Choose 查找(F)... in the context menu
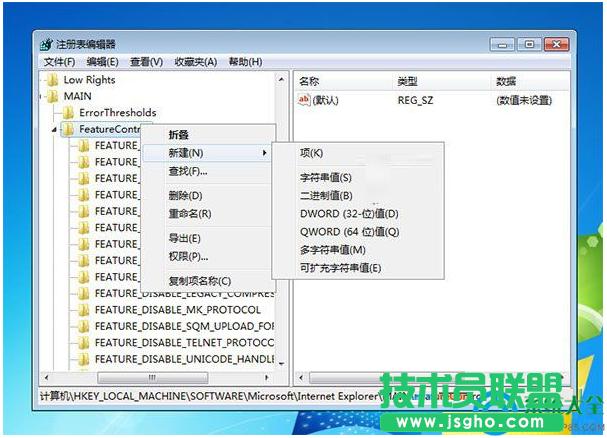 click(209, 171)
